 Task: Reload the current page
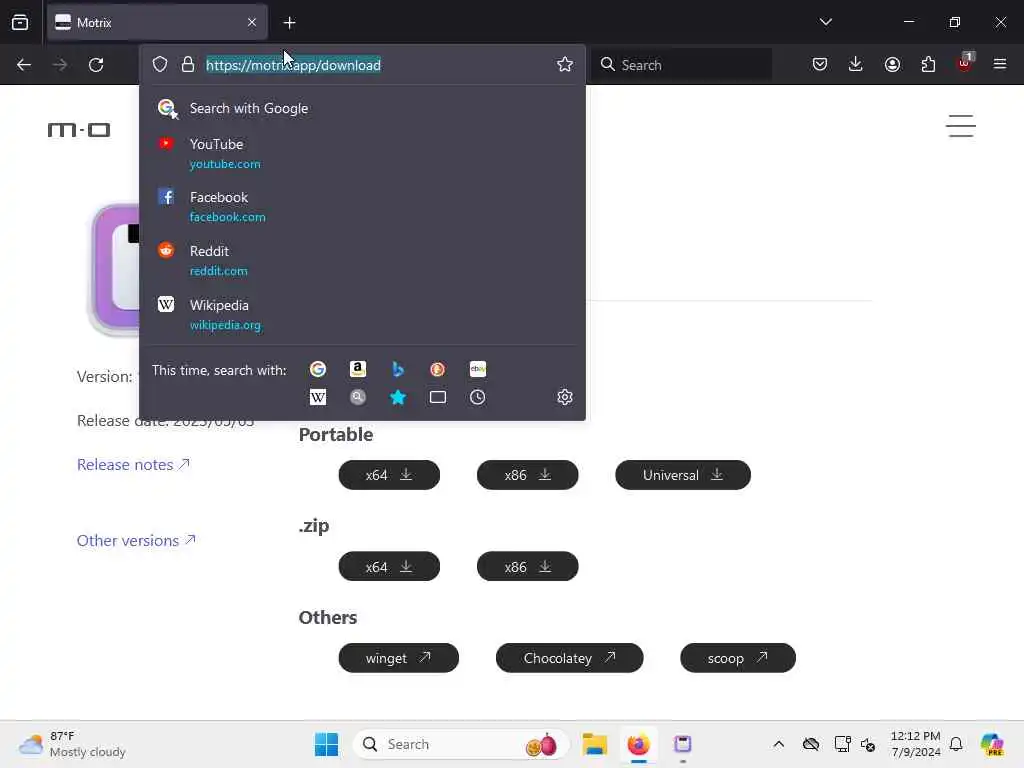[x=96, y=65]
